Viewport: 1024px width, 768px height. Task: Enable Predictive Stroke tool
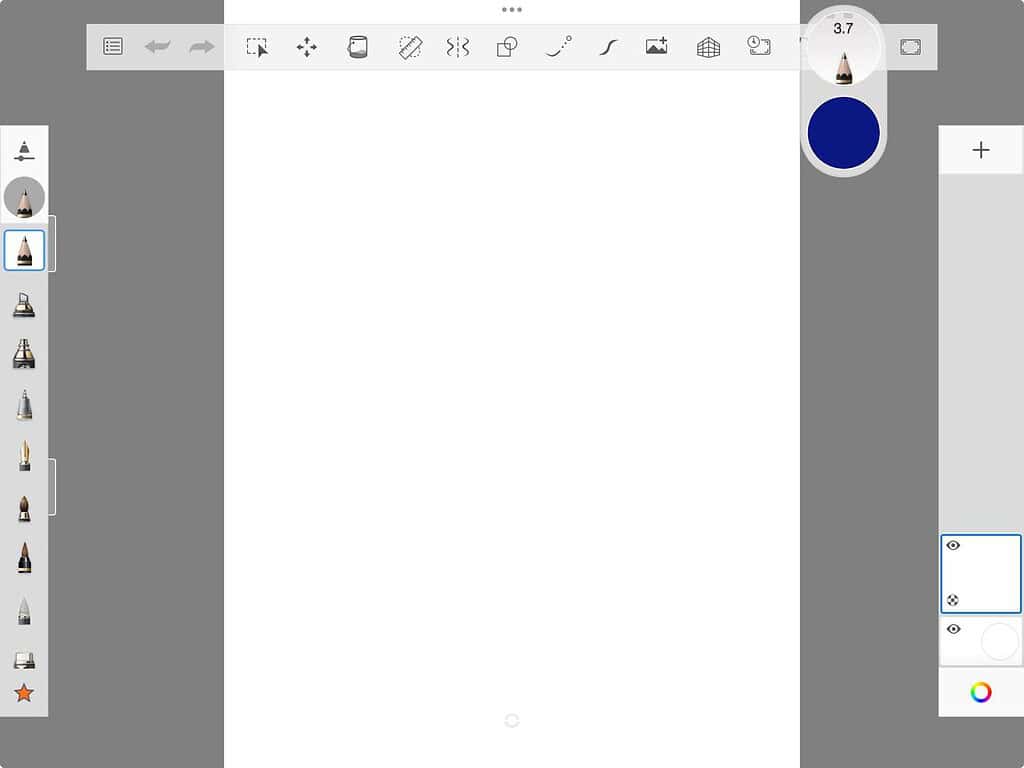click(558, 47)
